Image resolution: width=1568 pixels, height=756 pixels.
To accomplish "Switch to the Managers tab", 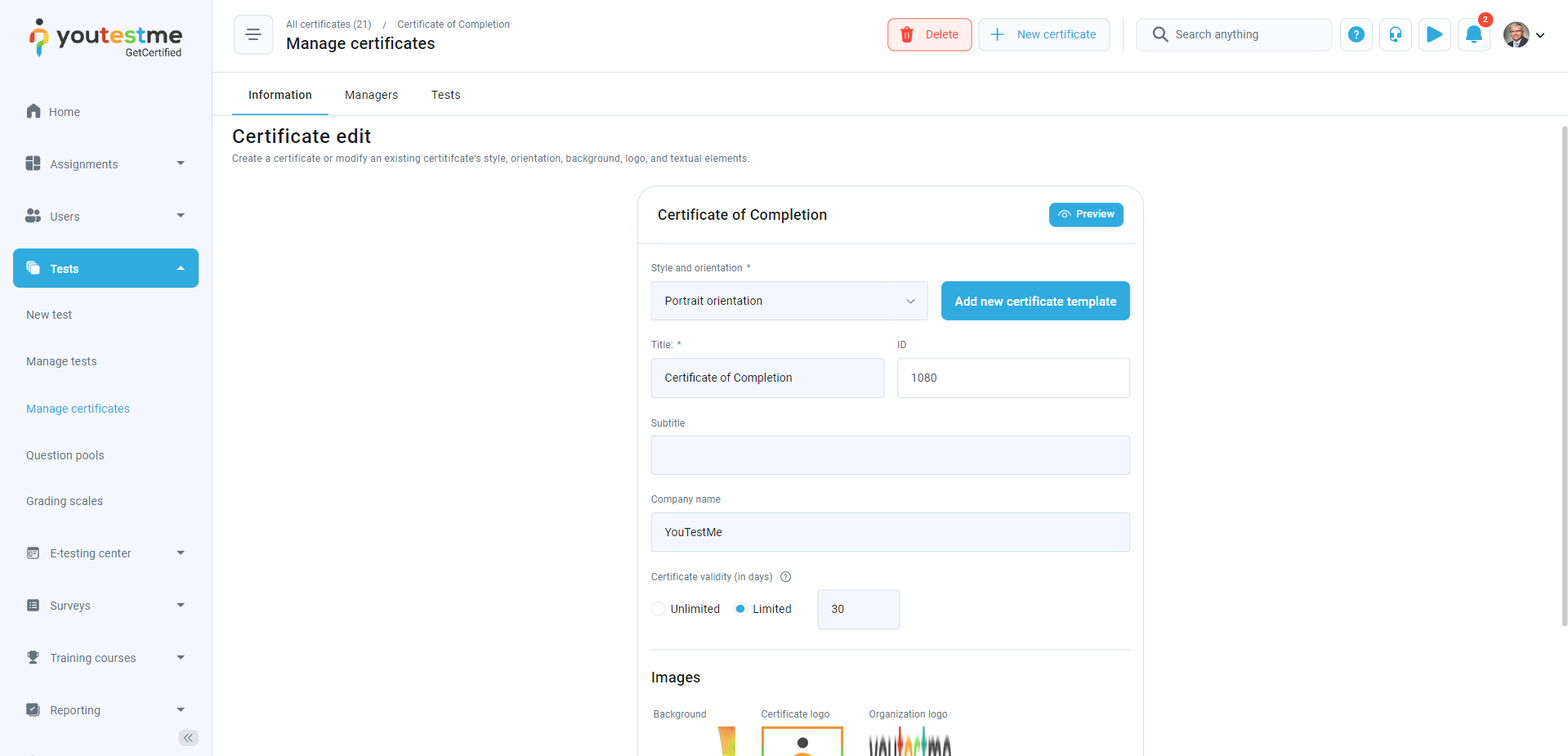I will click(371, 95).
